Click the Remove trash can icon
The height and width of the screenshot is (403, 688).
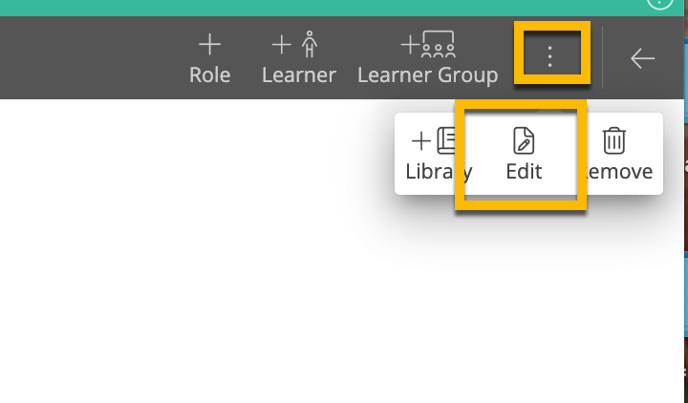614,140
